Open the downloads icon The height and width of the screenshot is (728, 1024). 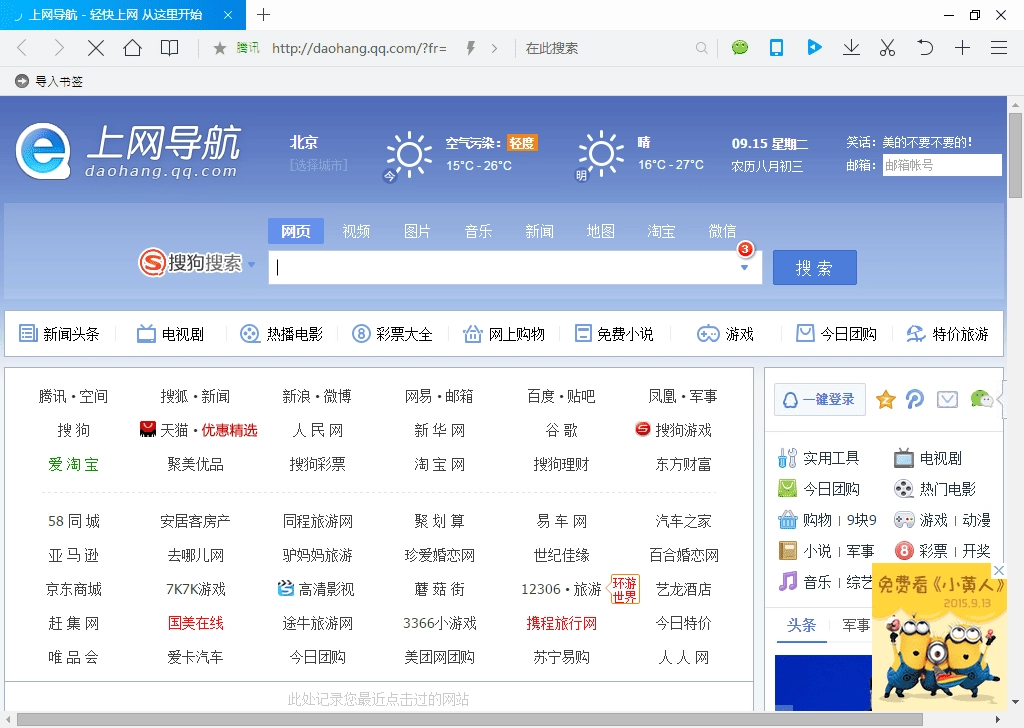coord(851,48)
